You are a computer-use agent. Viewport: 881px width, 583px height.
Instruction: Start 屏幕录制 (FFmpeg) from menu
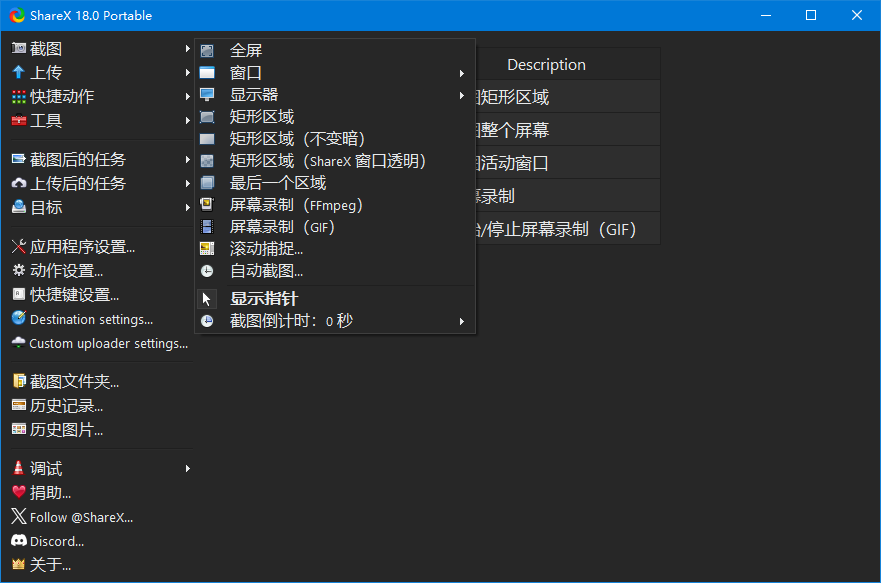(x=335, y=205)
